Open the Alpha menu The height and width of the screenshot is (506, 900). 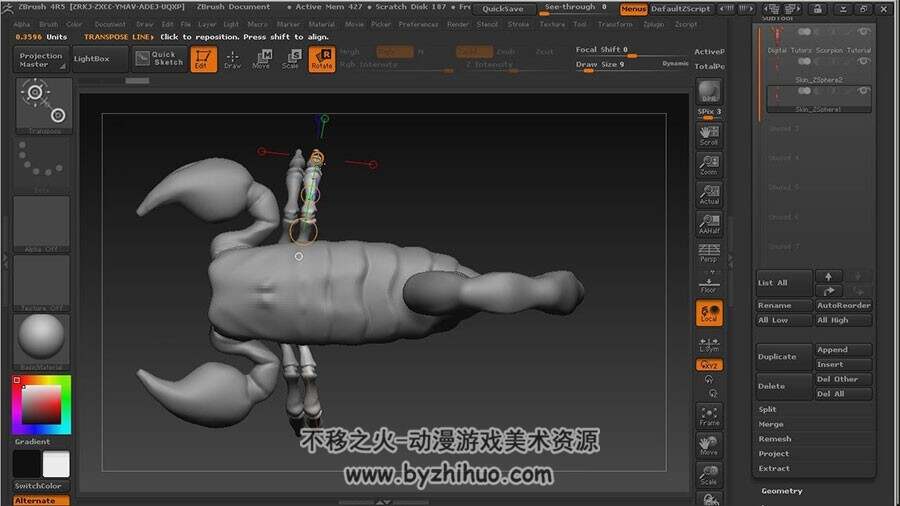coord(22,24)
